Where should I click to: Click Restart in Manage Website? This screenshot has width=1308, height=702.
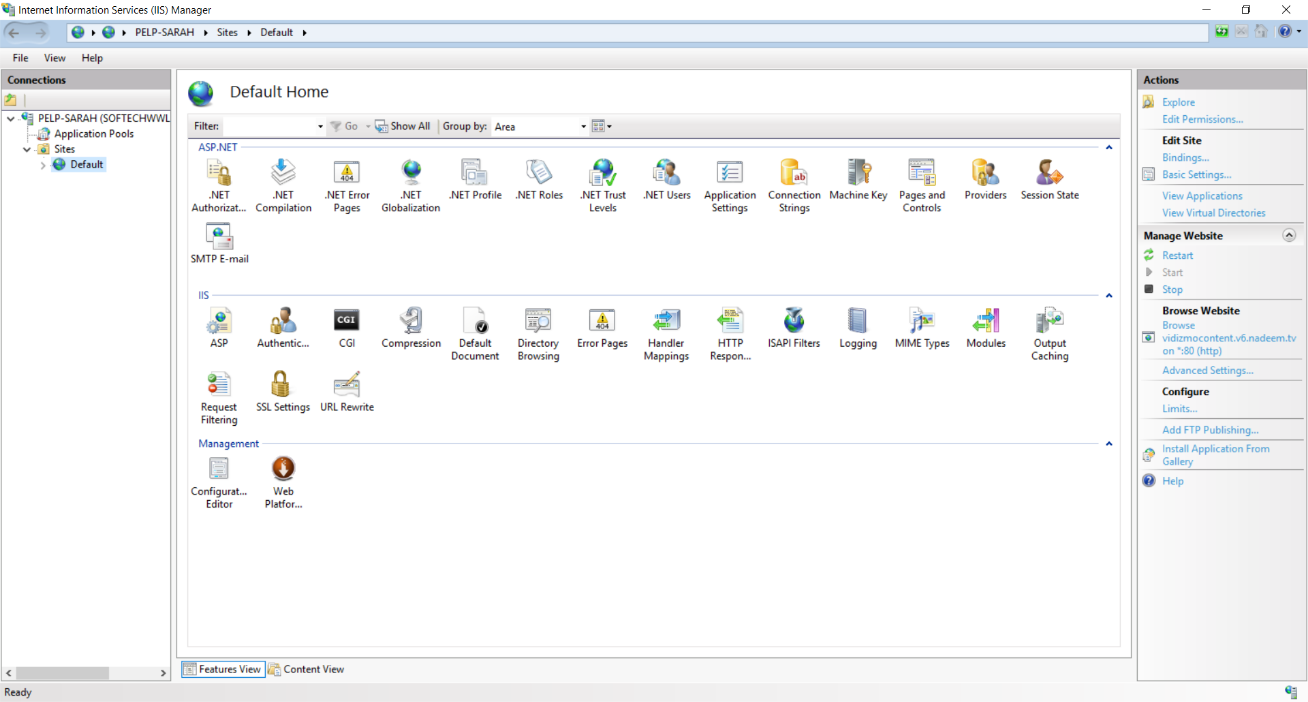[1177, 255]
